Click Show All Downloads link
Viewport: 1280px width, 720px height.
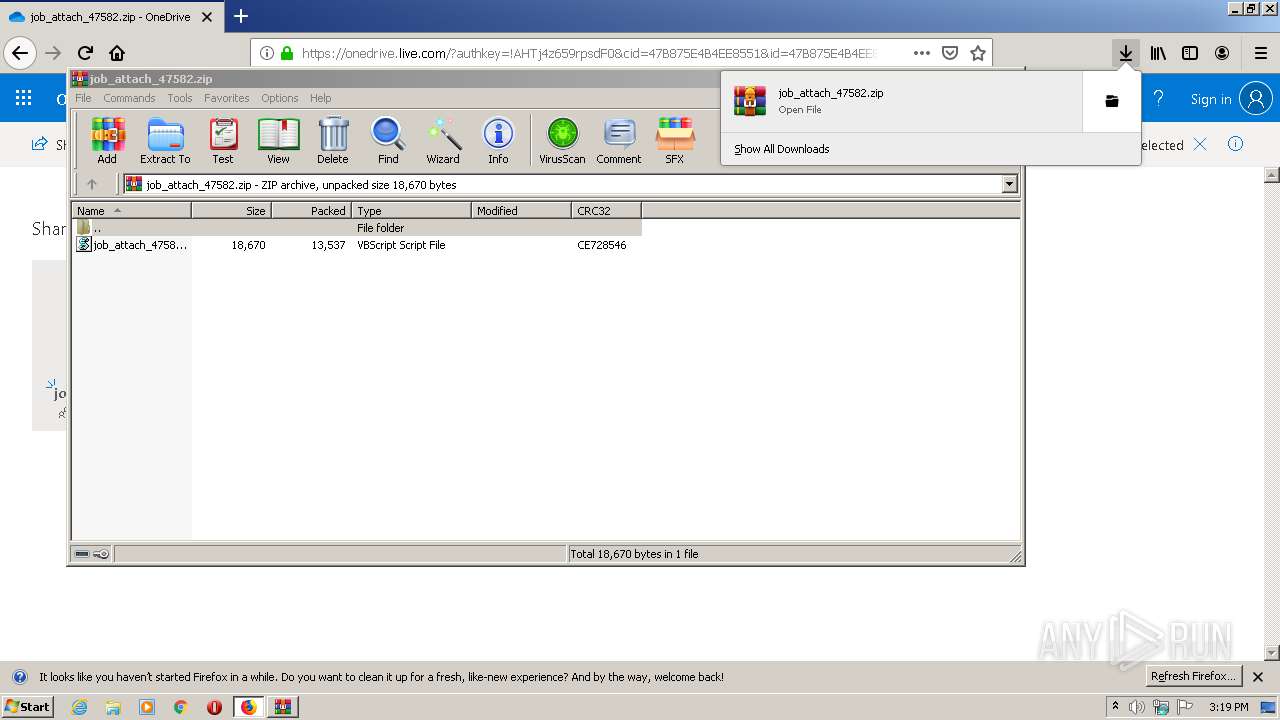coord(781,149)
